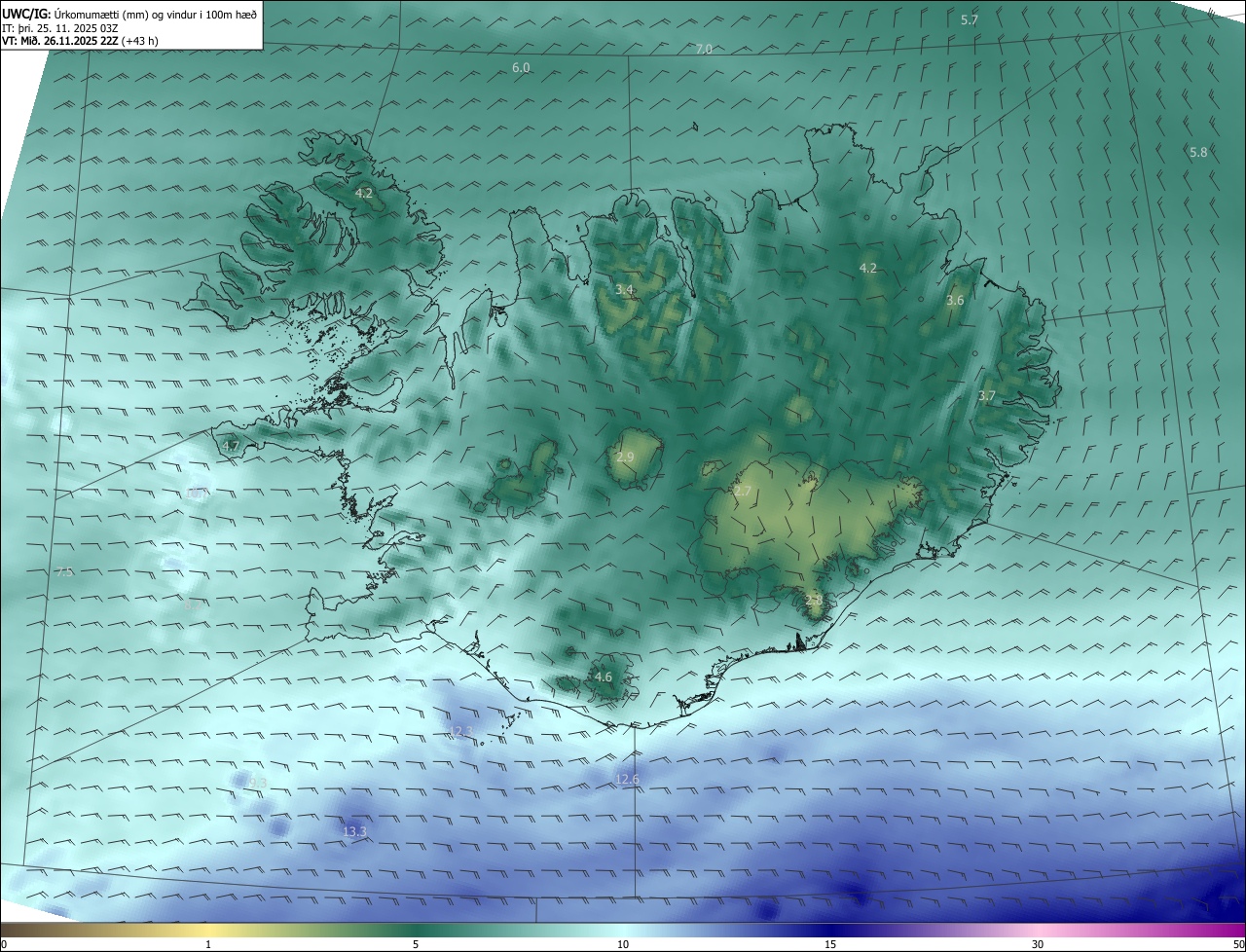Screen dimensions: 1246x952
Task: Click the colour scale tick labelled 30
Action: click(1038, 944)
